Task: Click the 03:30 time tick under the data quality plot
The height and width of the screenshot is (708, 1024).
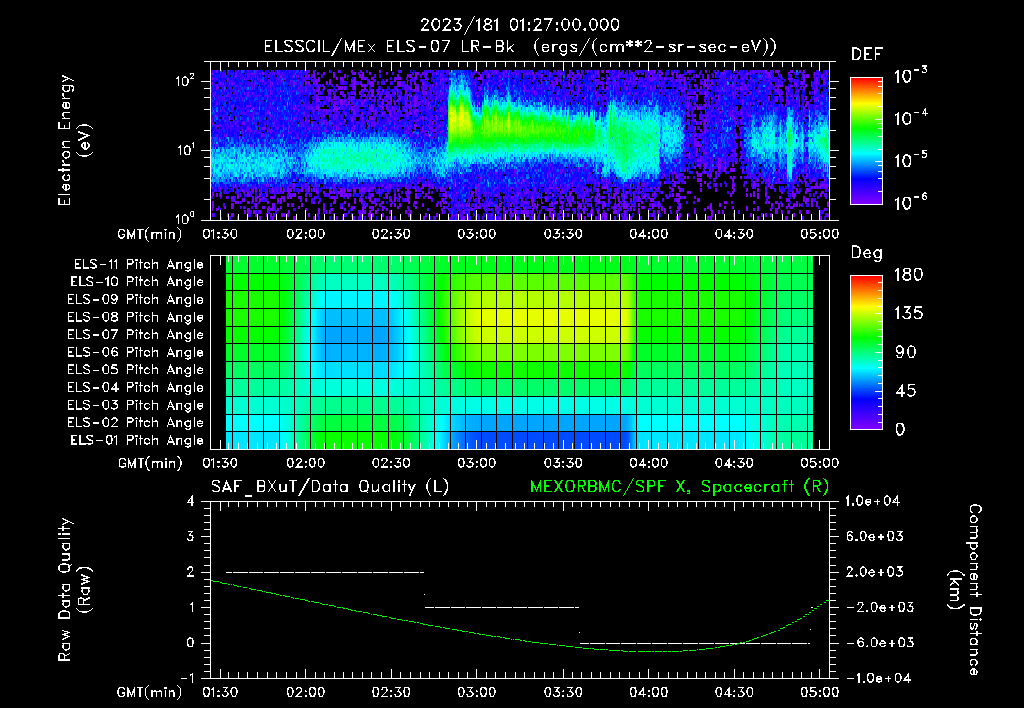Action: (x=562, y=692)
